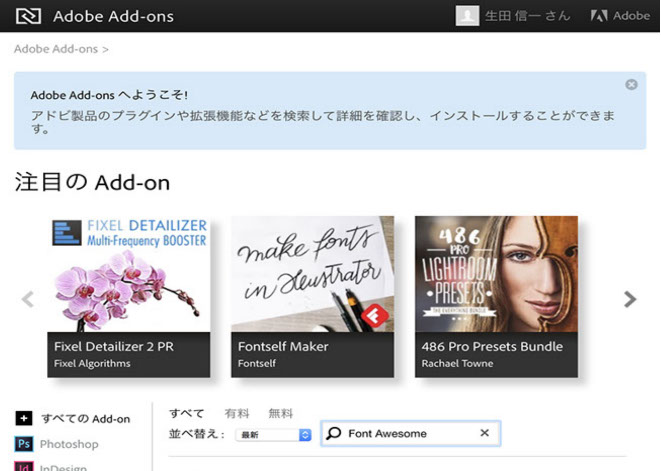The image size is (661, 471).
Task: Select the 無料 free filter tab
Action: click(281, 413)
